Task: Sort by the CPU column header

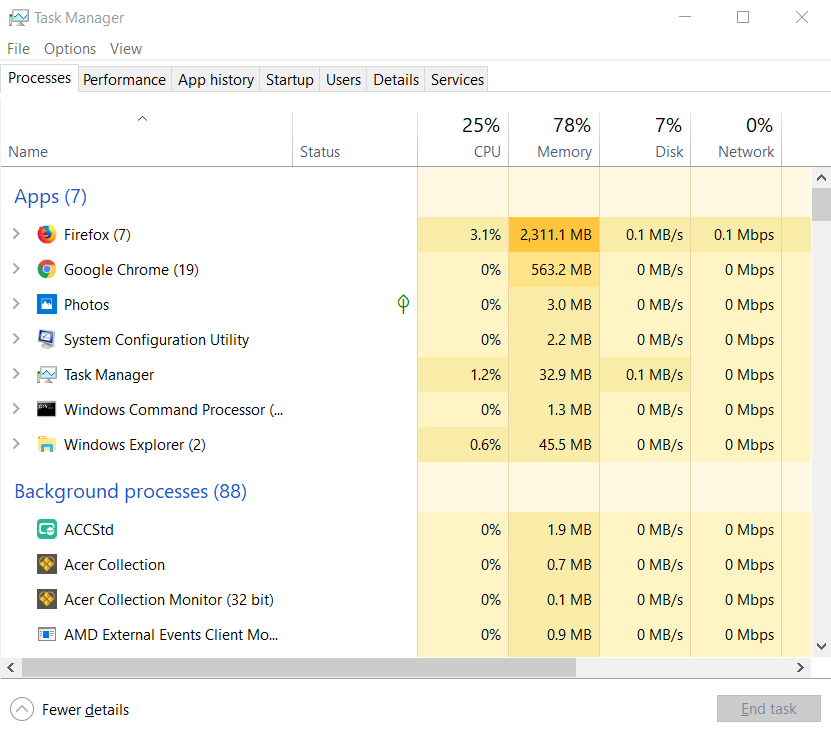Action: point(463,139)
